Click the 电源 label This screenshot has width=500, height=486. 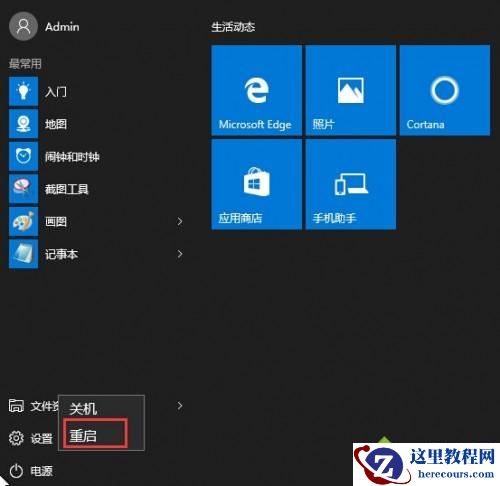tap(42, 471)
